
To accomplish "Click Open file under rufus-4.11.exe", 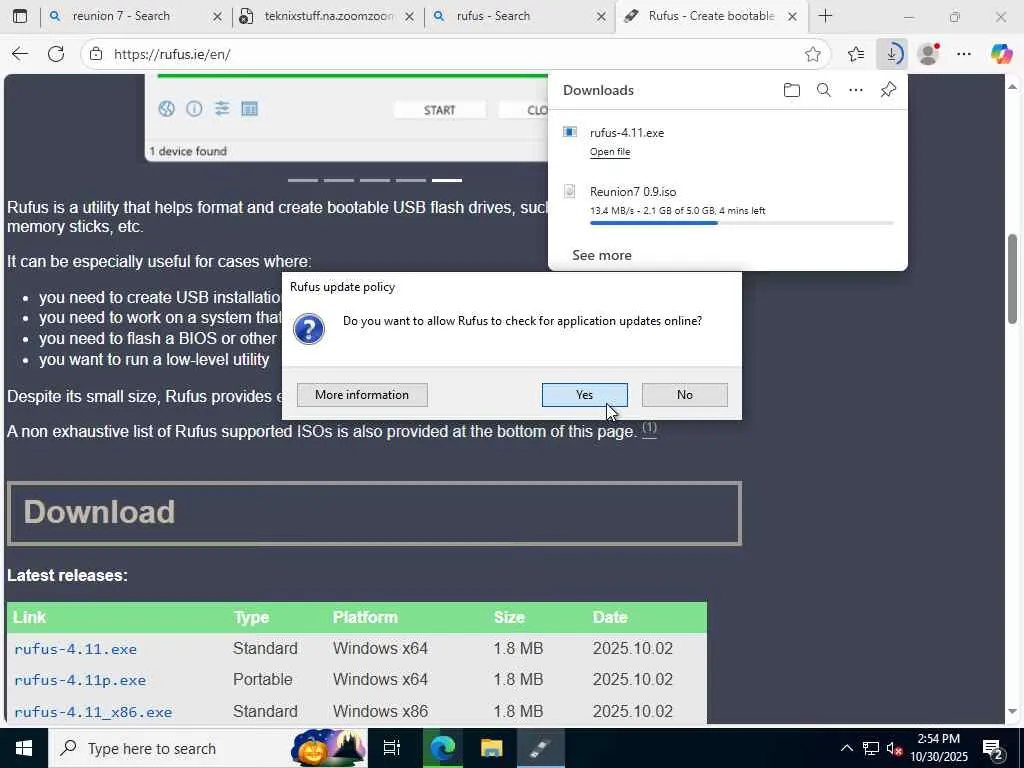I will (x=610, y=152).
